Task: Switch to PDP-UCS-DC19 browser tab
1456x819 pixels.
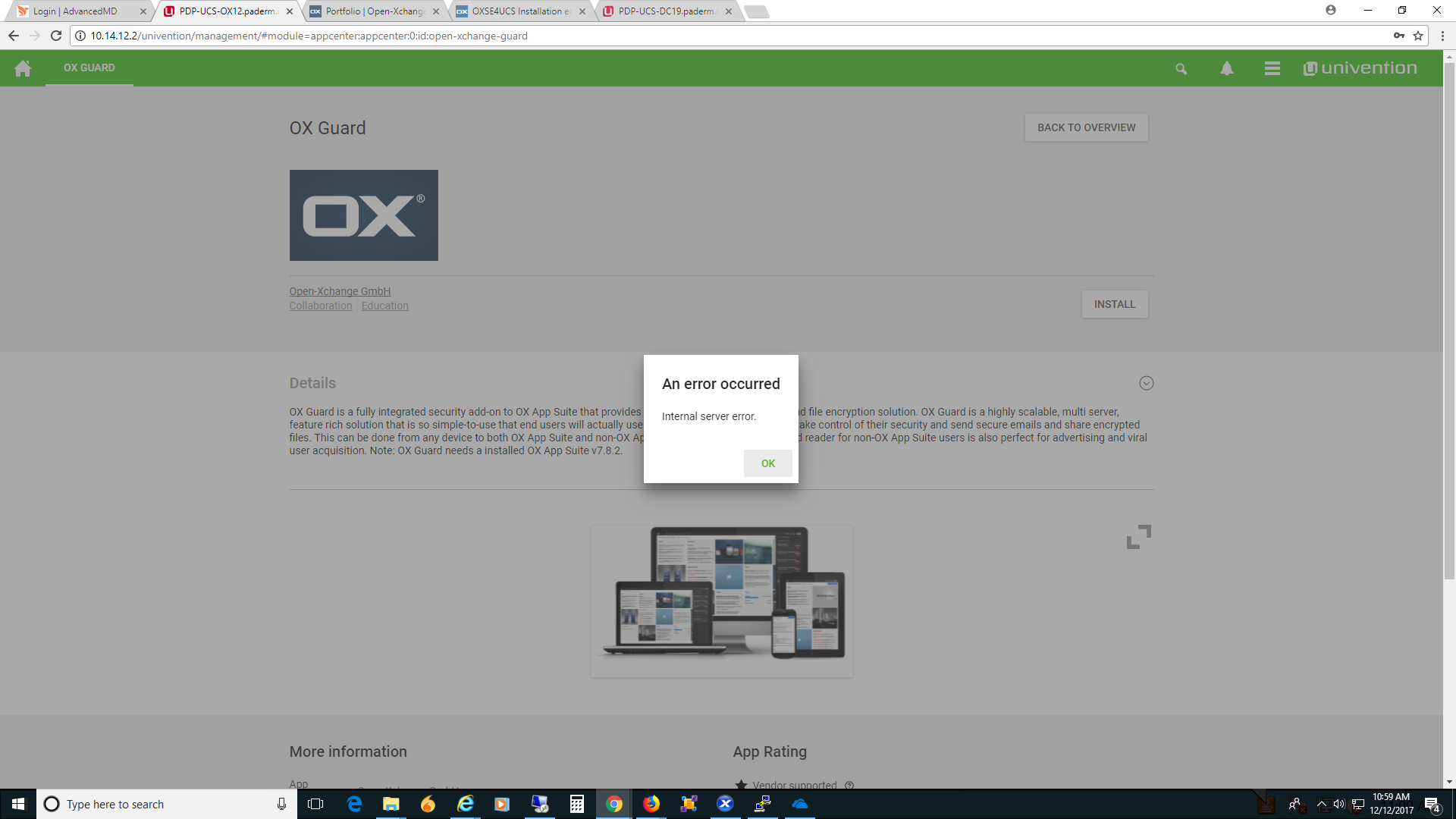Action: (x=666, y=11)
